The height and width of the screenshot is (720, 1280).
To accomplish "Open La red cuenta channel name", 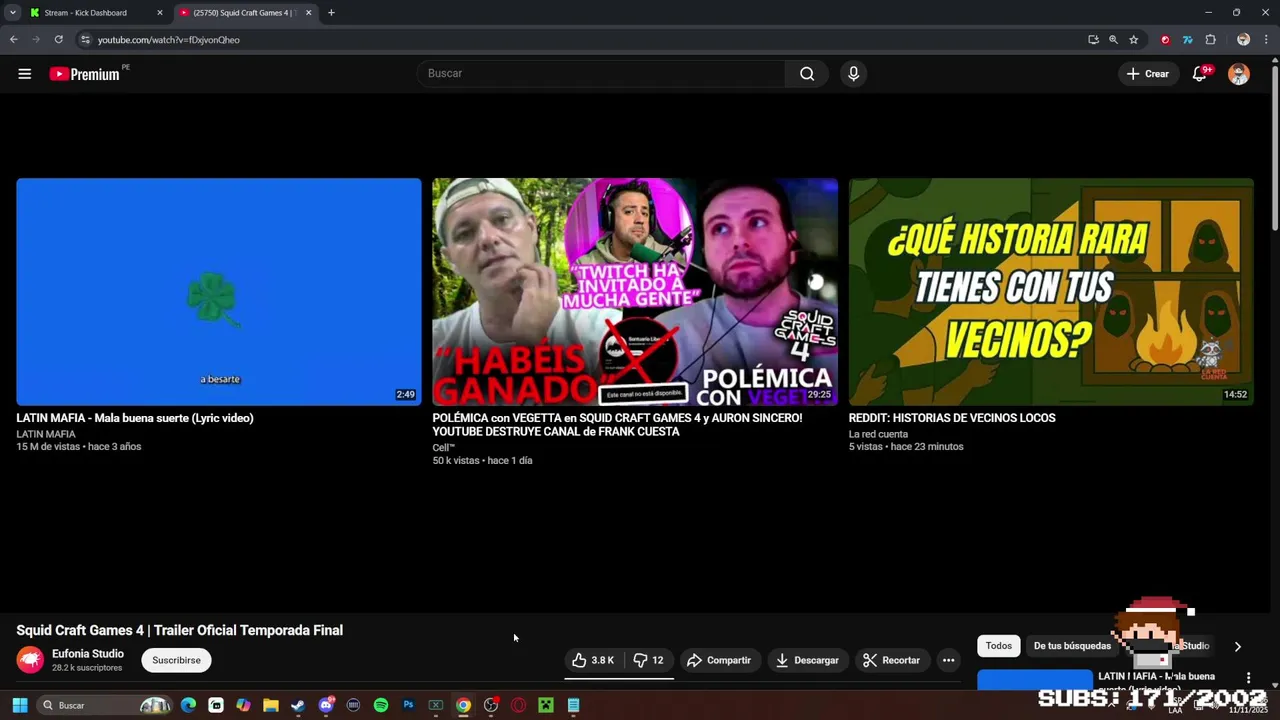I will [878, 434].
